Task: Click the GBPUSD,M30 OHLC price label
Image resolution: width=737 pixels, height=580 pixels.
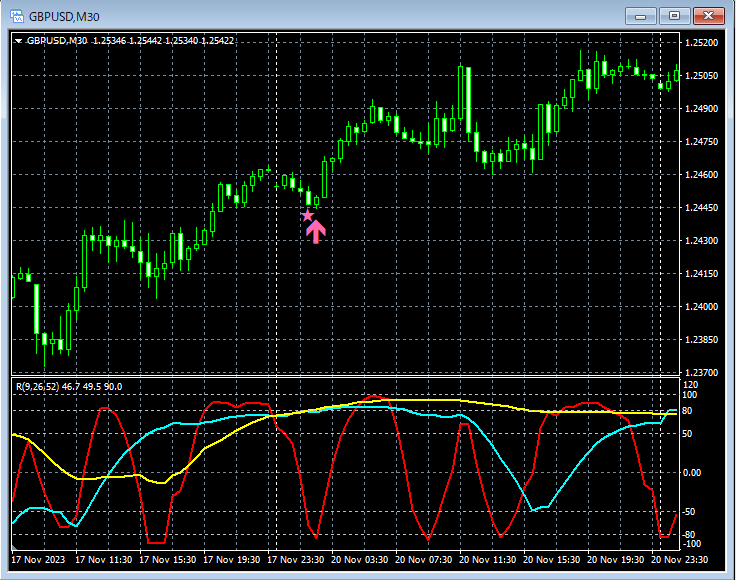Action: point(130,41)
